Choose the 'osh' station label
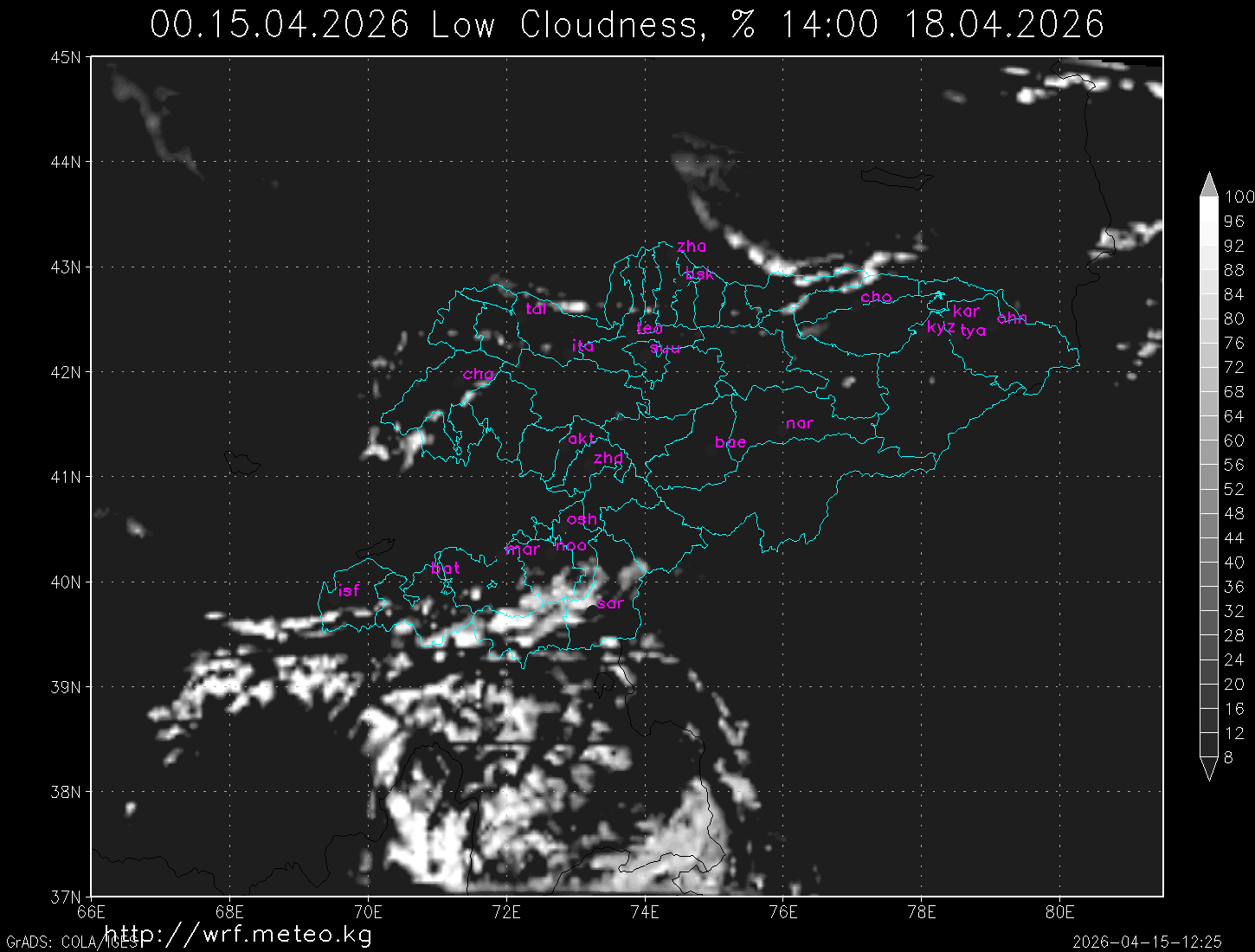The image size is (1255, 952). tap(582, 519)
